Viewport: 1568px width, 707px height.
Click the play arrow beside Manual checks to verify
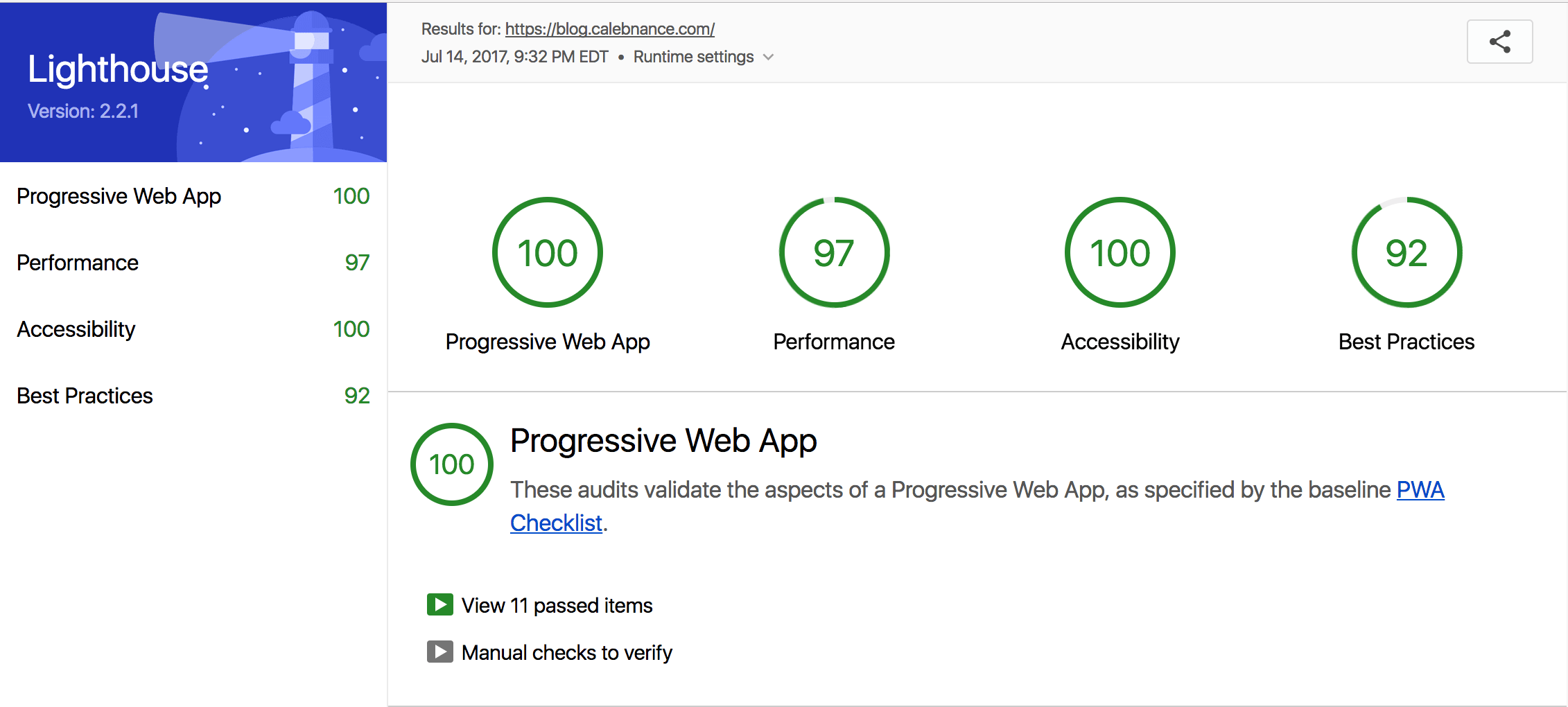click(439, 651)
